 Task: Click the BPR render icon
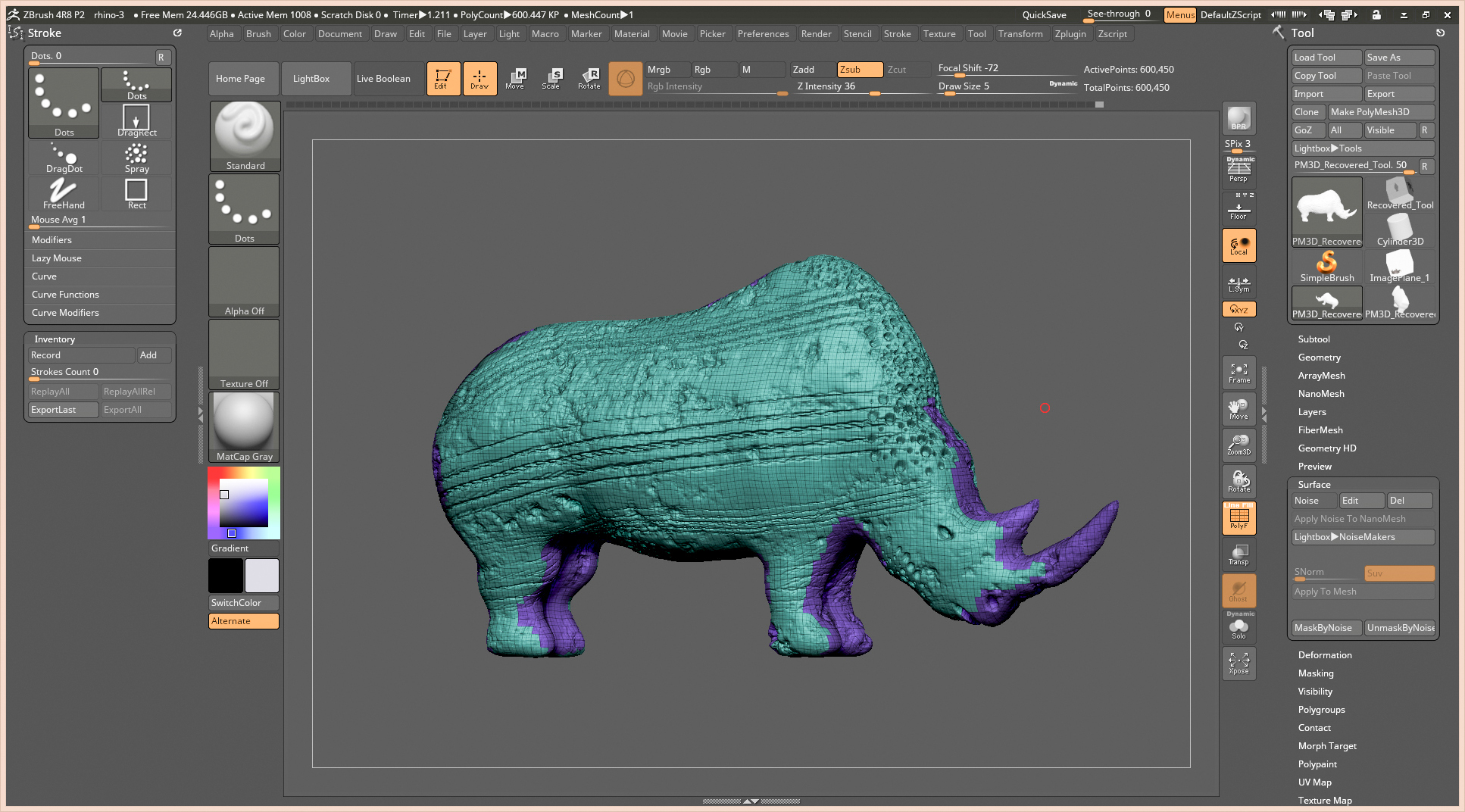1239,118
